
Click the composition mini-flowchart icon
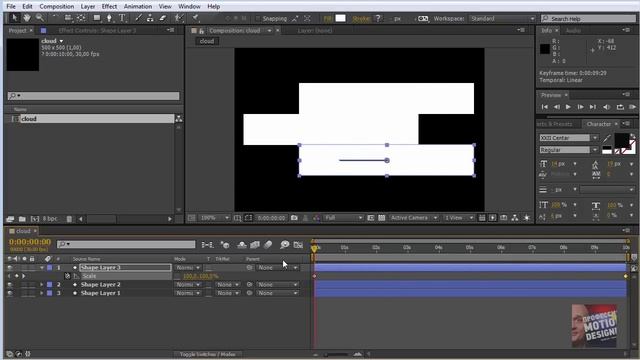tap(207, 244)
